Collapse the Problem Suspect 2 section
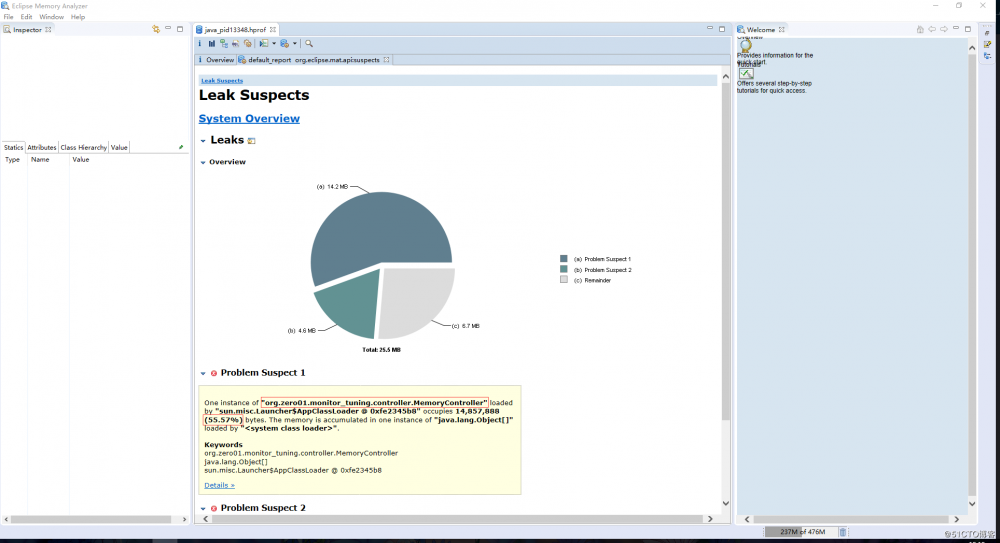This screenshot has height=543, width=1000. 203,509
